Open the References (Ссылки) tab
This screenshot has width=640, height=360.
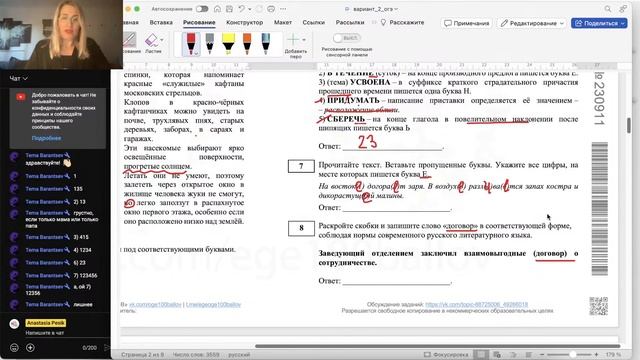click(x=313, y=22)
